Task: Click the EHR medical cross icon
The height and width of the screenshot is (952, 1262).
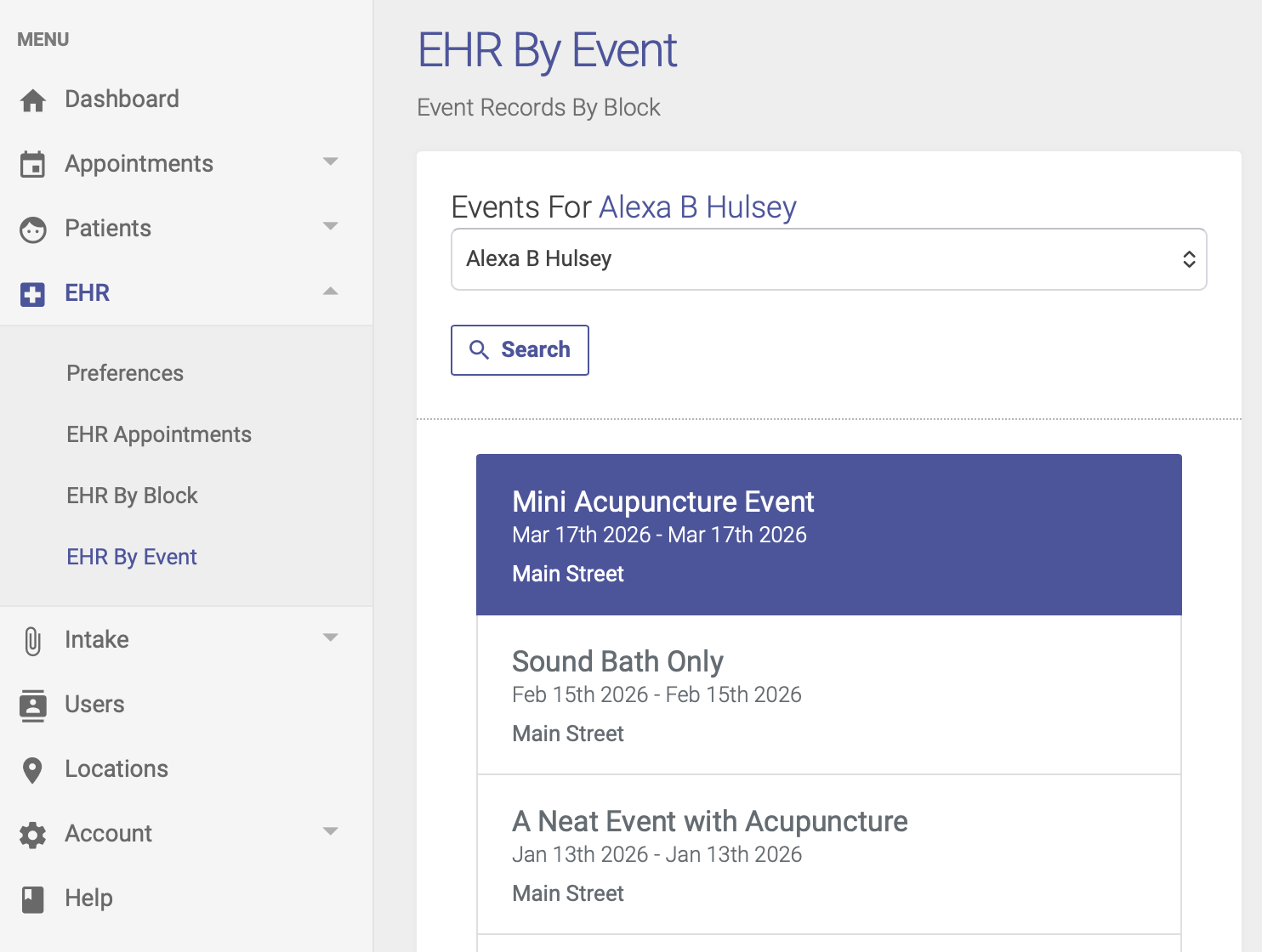Action: 32,293
